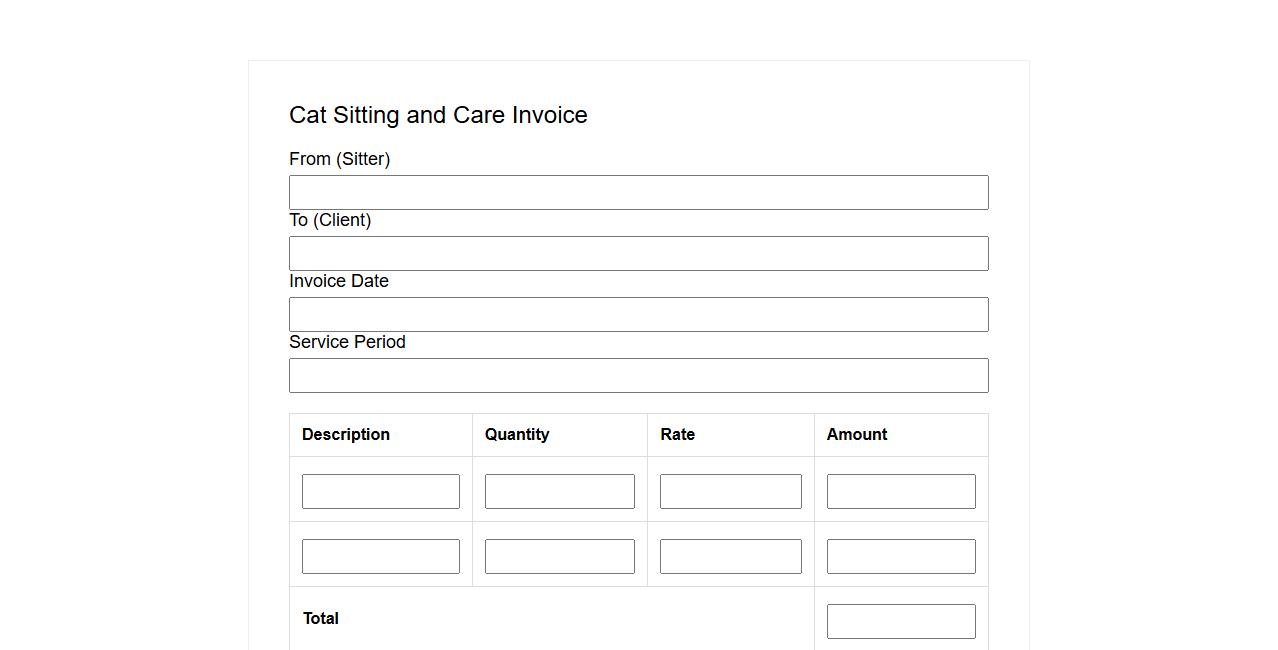
Task: Focus the first row Rate input
Action: click(x=730, y=492)
